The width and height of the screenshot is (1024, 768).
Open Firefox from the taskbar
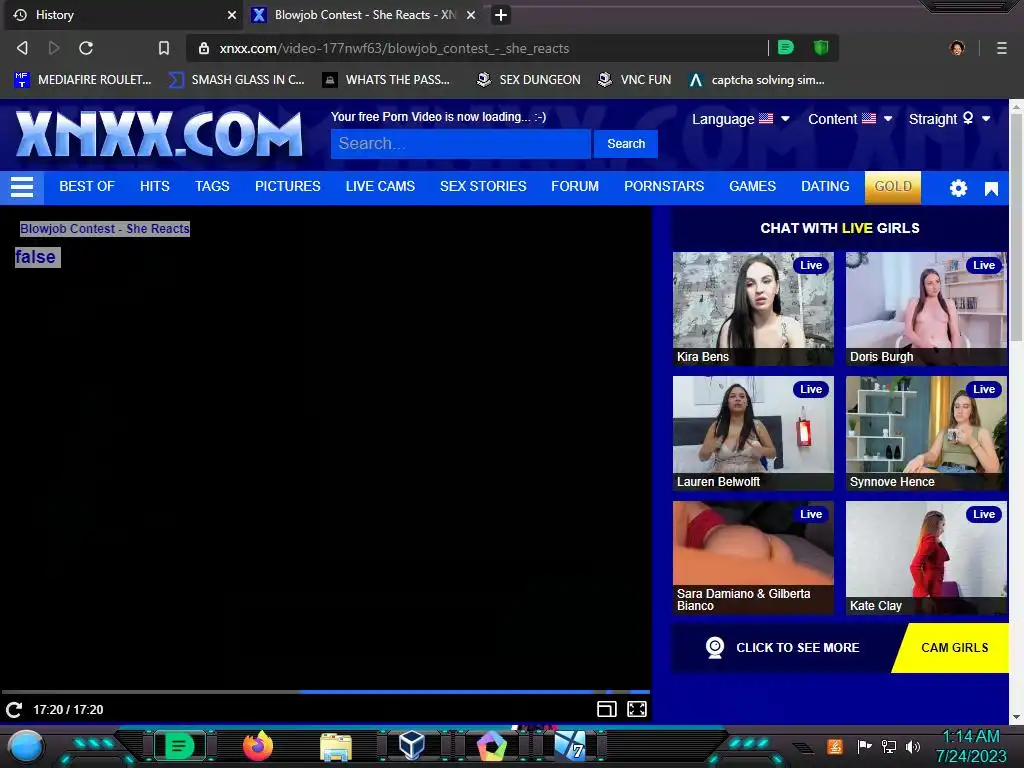click(258, 746)
